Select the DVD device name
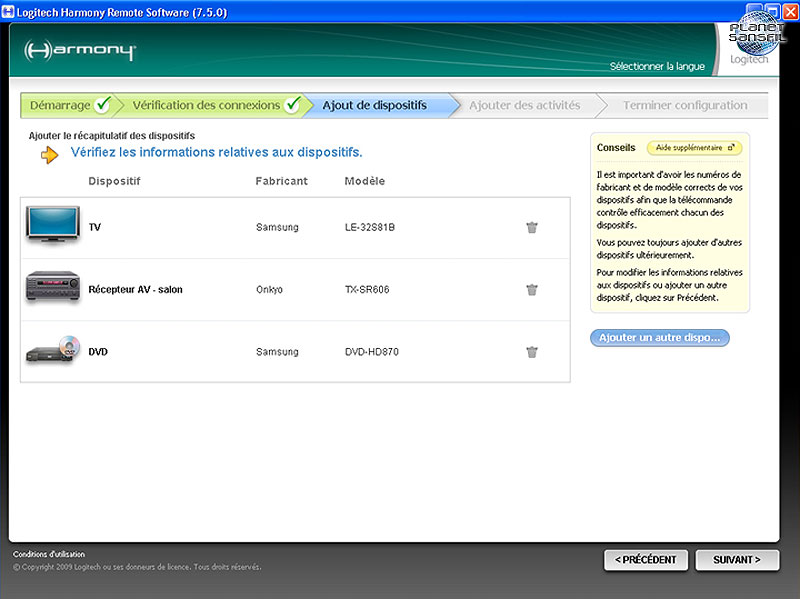The width and height of the screenshot is (800, 599). coord(98,352)
